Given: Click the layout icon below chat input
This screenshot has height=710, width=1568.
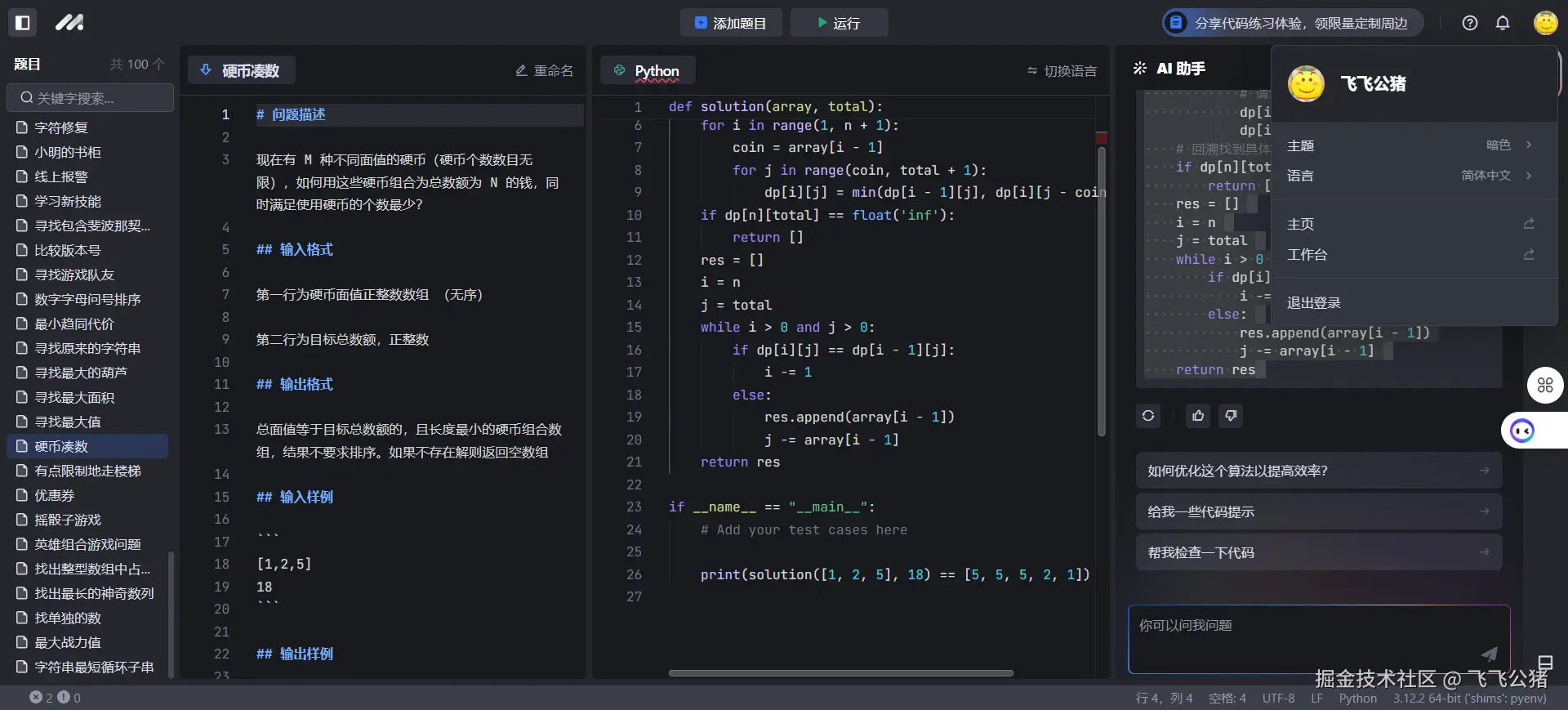Looking at the screenshot, I should tap(1545, 663).
